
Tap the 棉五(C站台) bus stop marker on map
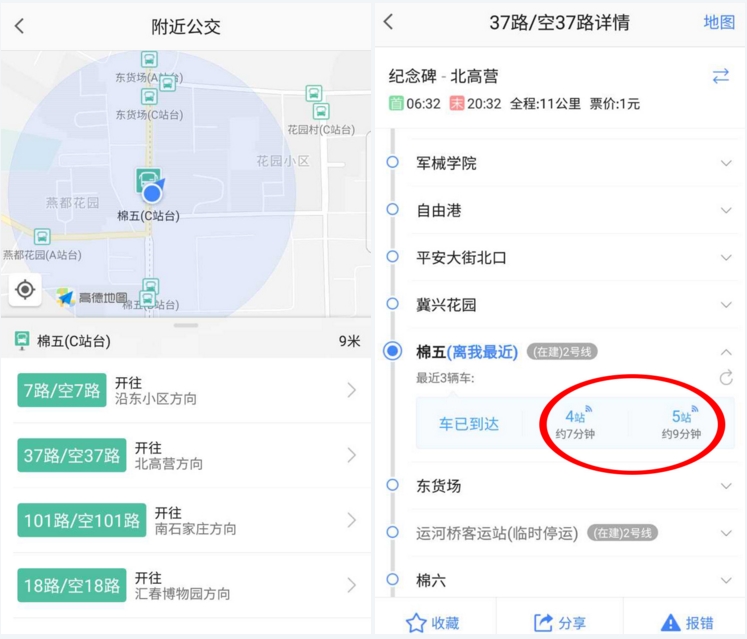[148, 181]
